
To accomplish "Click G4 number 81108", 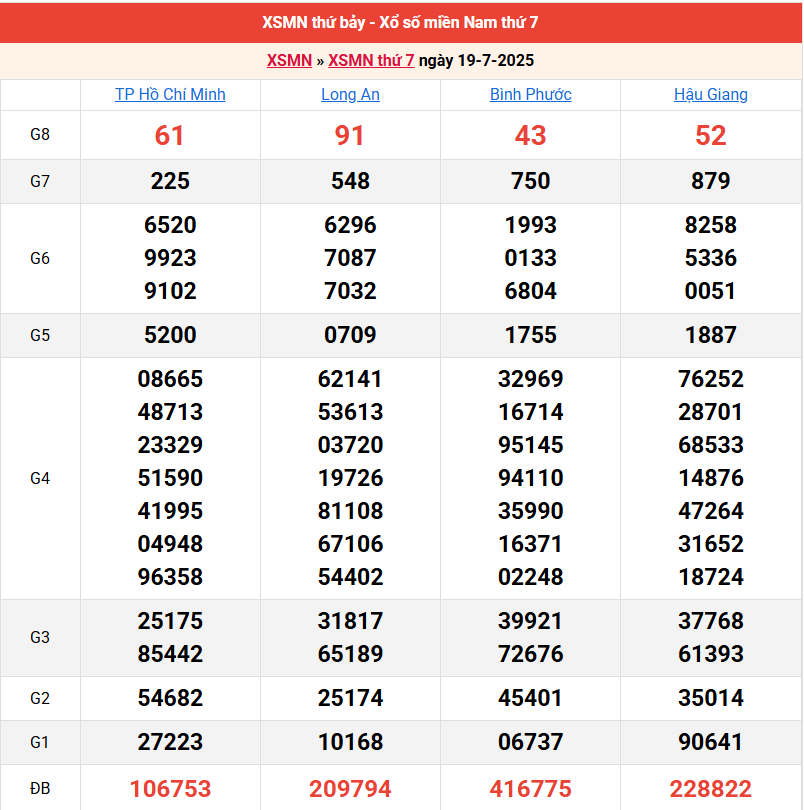I will (350, 511).
